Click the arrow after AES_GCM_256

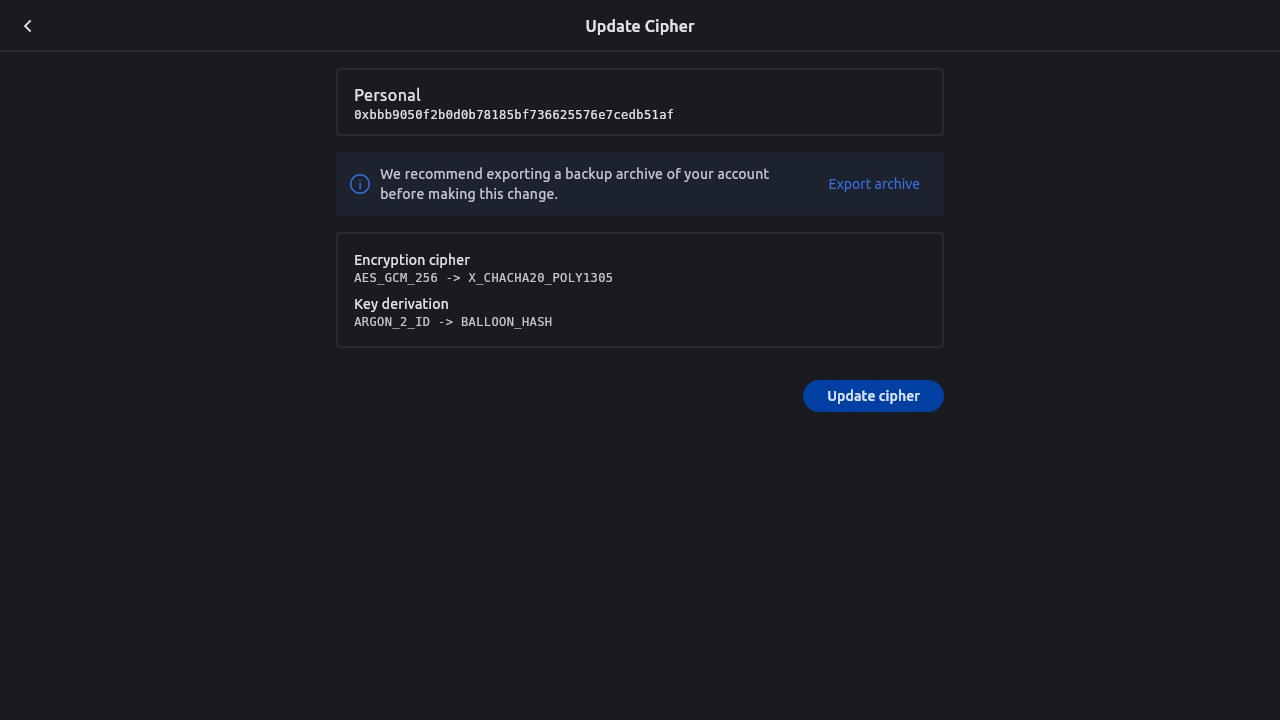[453, 278]
